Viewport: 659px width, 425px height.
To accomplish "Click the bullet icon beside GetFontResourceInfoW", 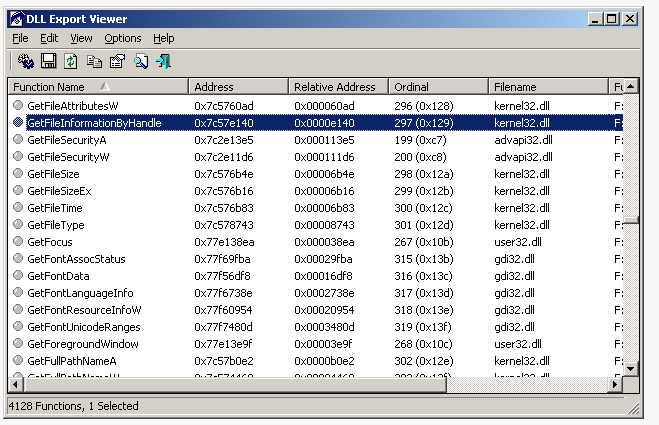I will 18,309.
